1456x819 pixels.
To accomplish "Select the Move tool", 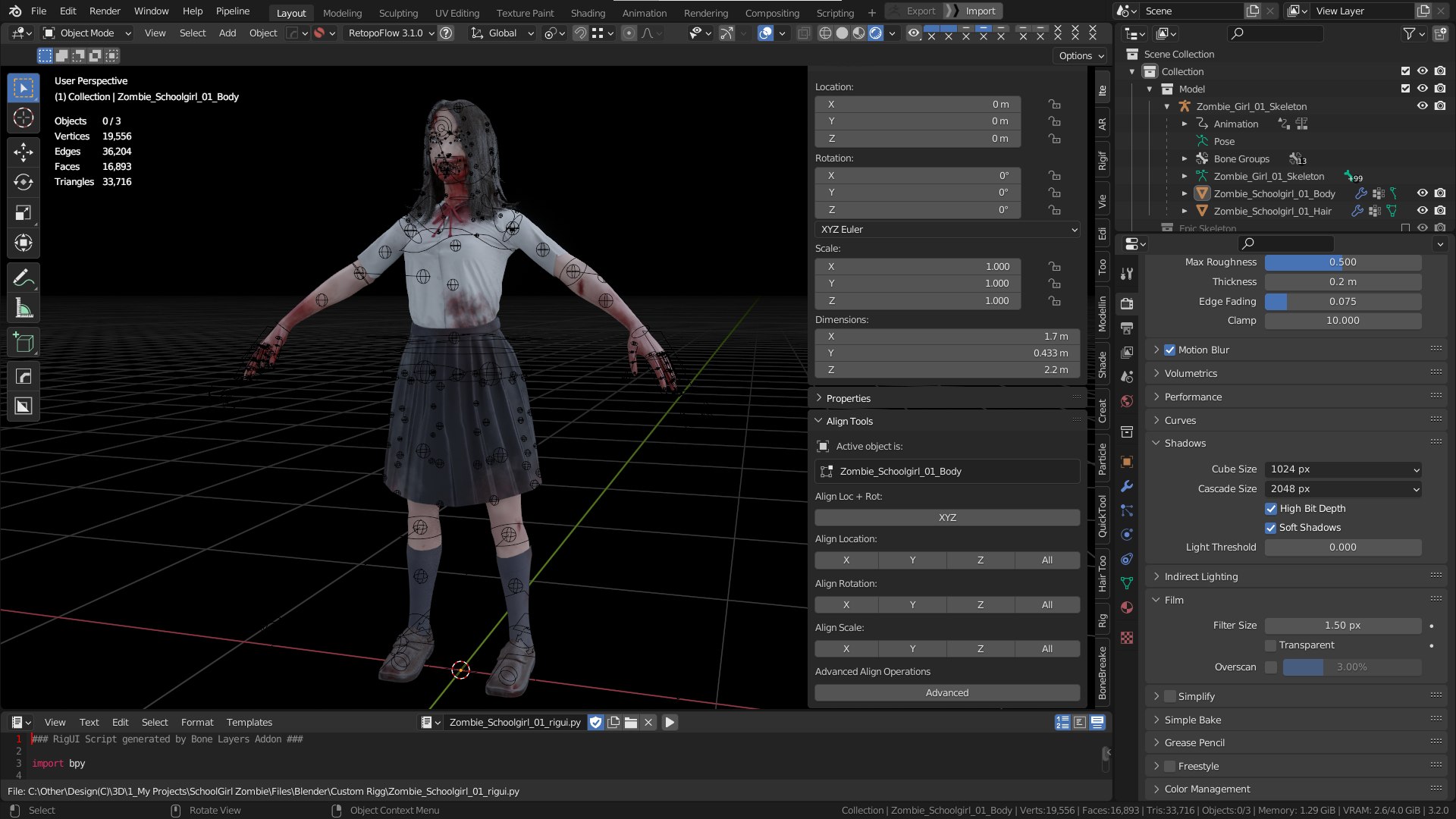I will (x=24, y=152).
